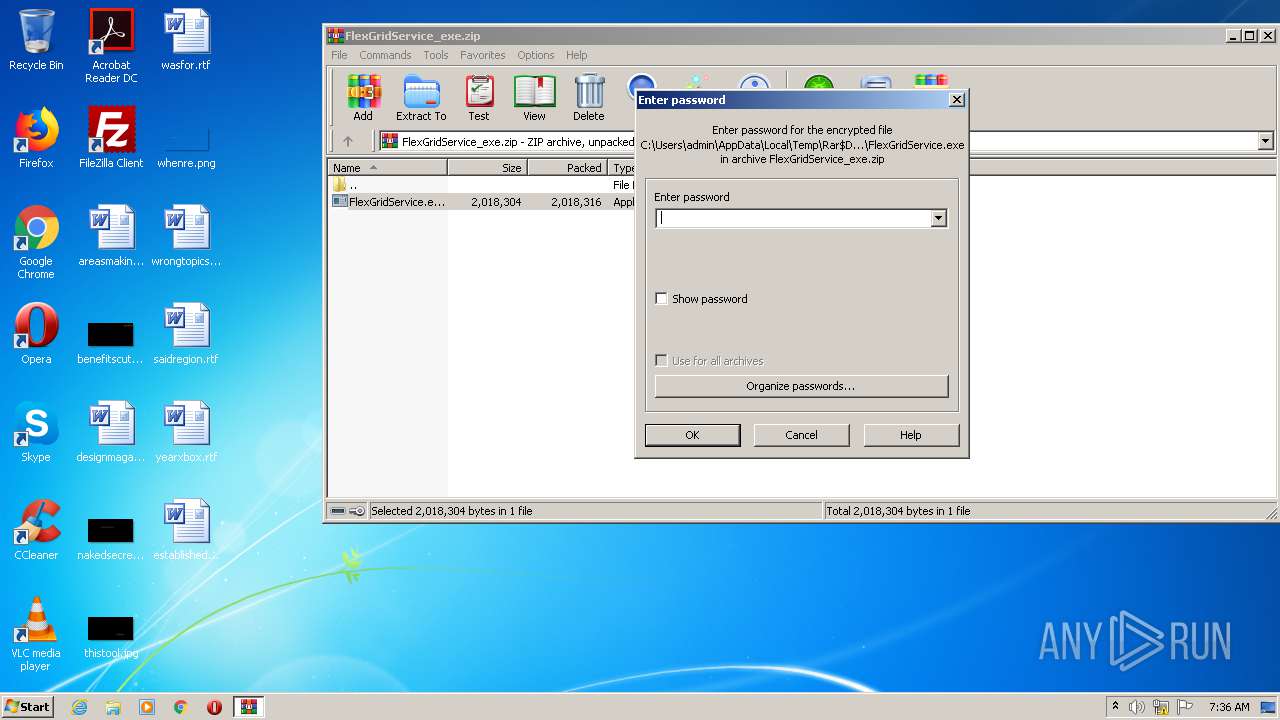Open Internet Explorer from taskbar

point(79,707)
